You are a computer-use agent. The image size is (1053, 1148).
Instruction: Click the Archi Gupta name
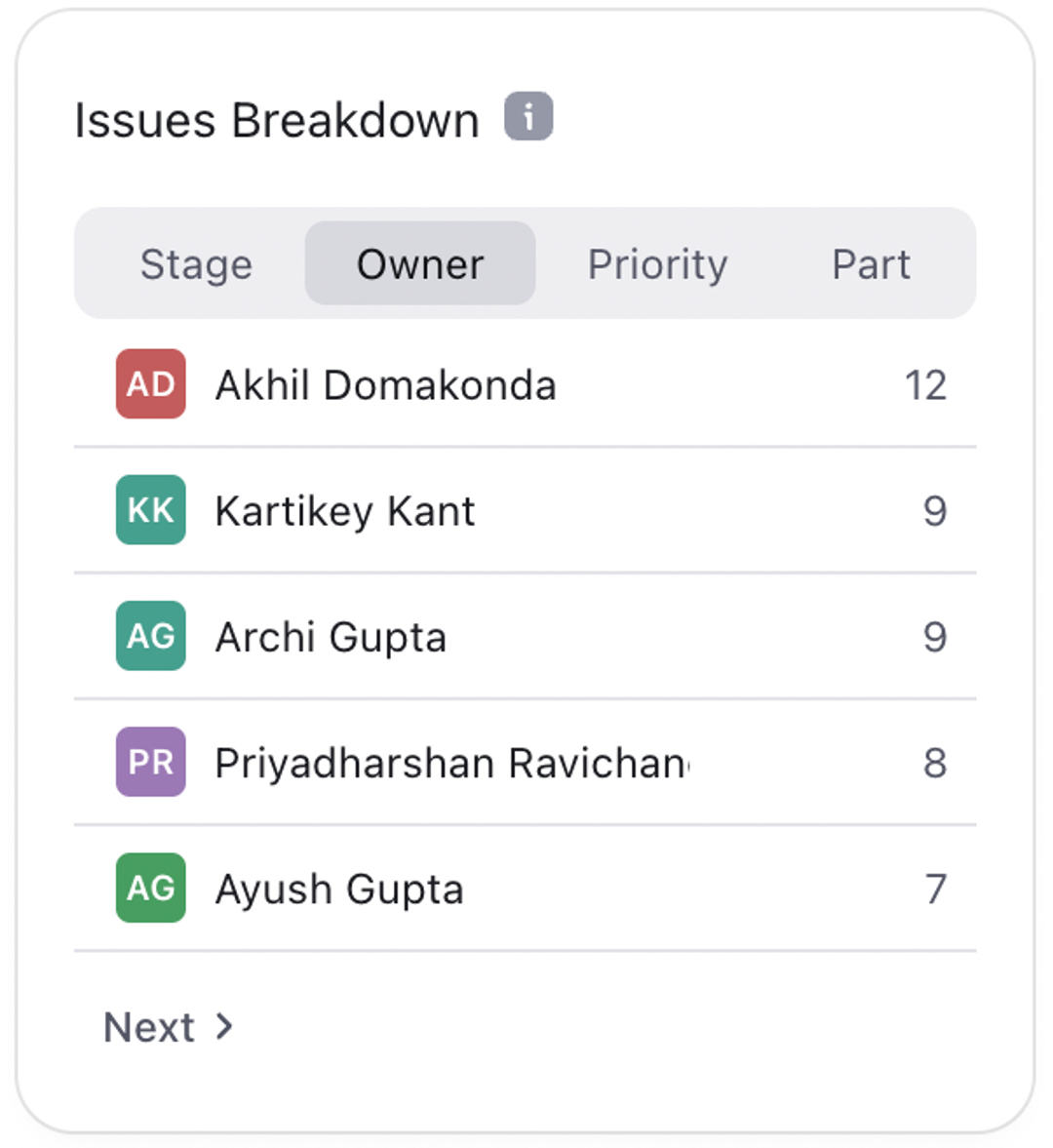(331, 637)
